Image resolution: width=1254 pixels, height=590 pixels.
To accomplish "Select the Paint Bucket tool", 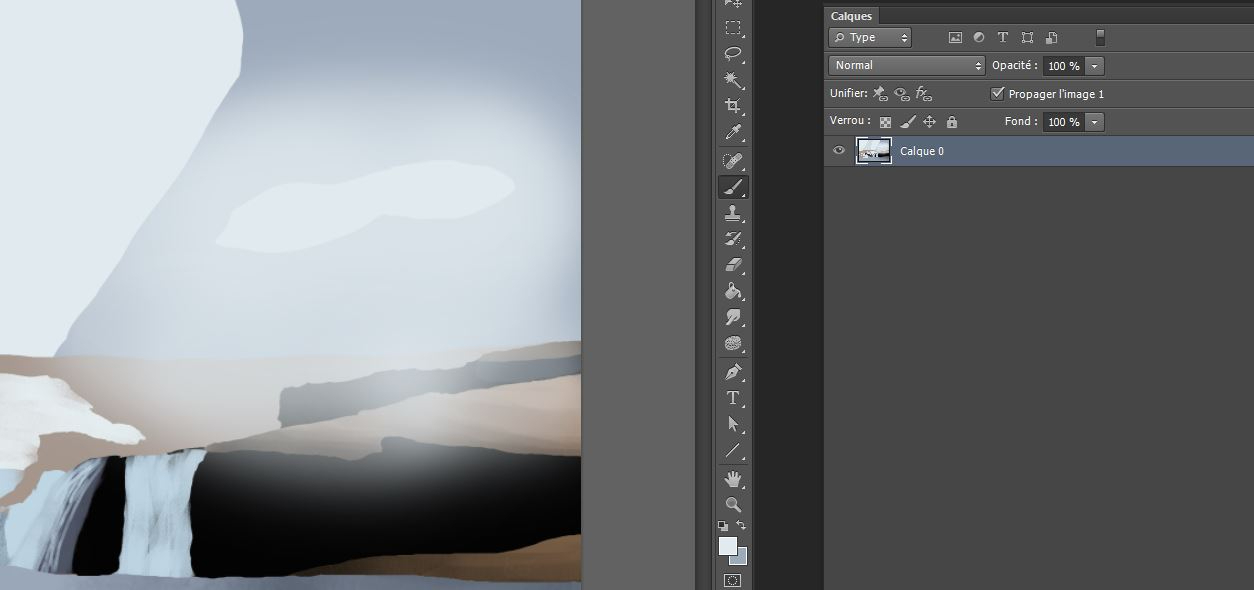I will 733,291.
